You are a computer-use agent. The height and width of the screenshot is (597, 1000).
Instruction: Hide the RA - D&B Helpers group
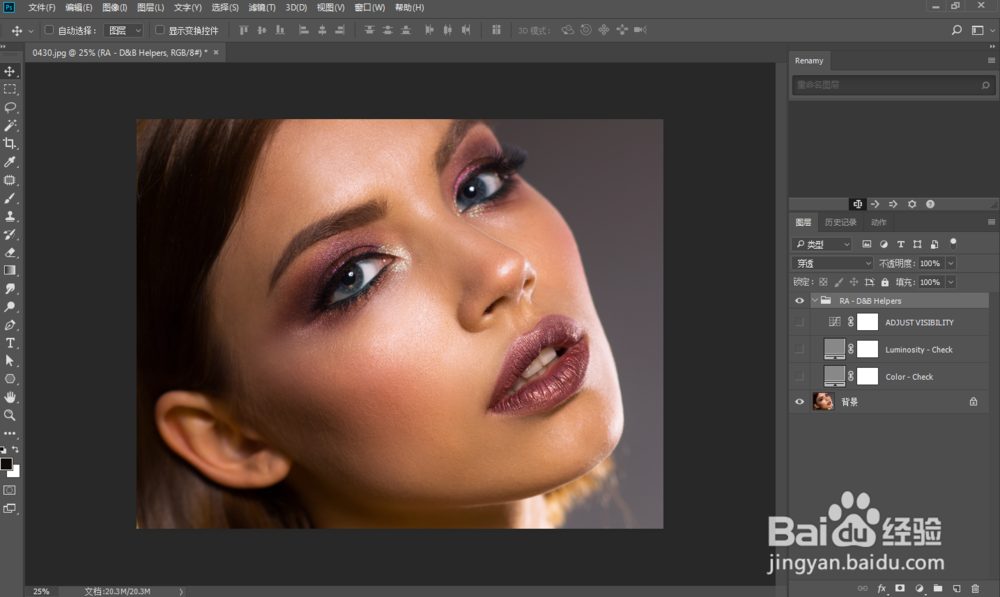[x=799, y=300]
